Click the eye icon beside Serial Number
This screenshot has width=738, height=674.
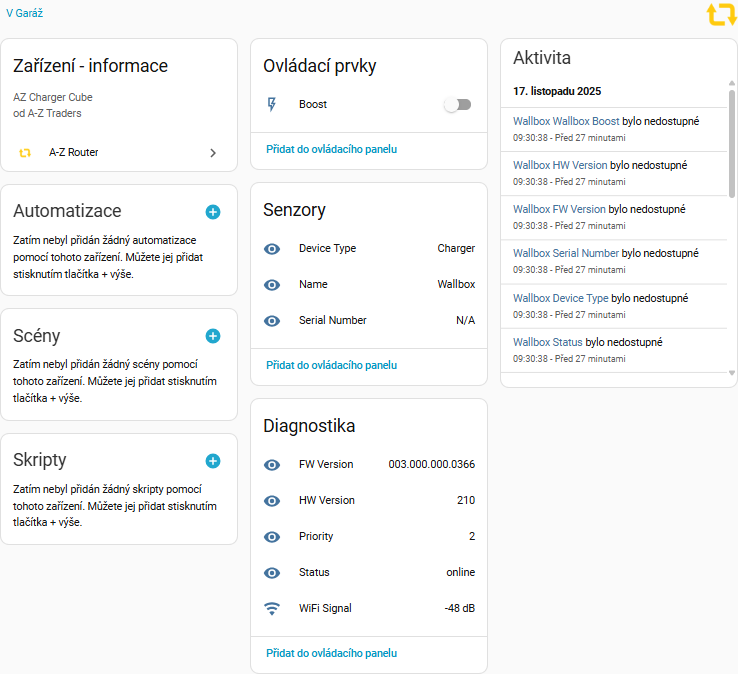(x=271, y=320)
